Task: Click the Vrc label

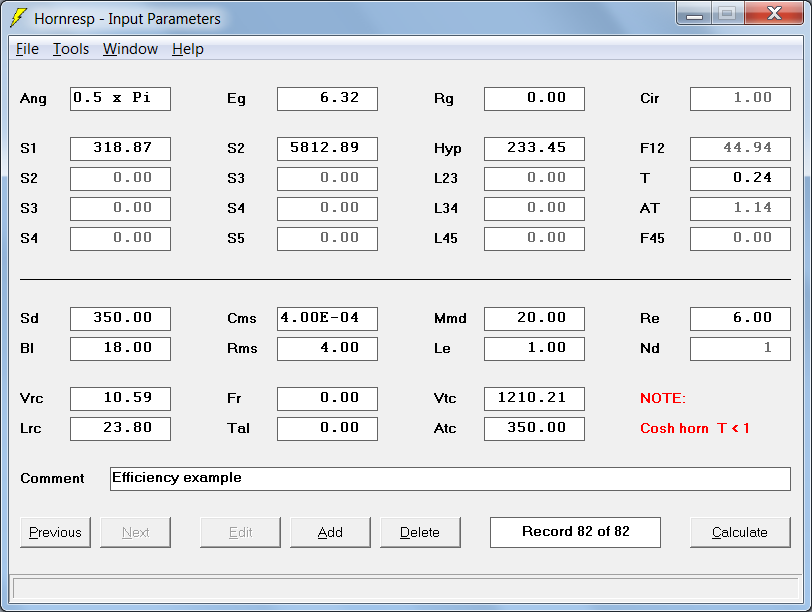Action: (x=32, y=399)
